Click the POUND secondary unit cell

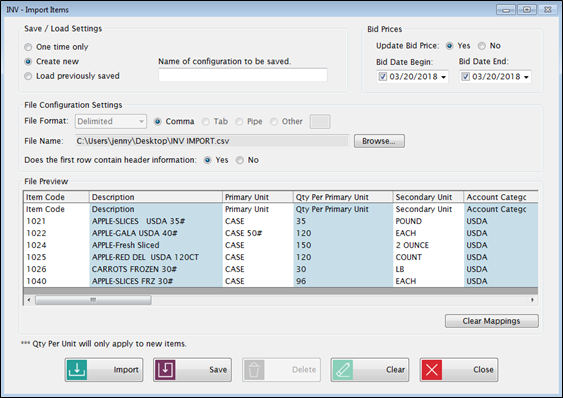point(428,221)
